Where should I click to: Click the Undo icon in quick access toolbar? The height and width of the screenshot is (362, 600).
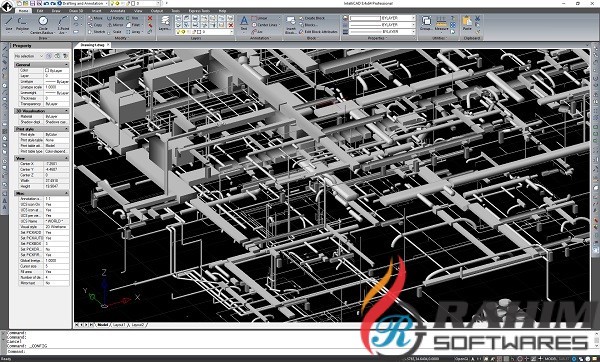click(x=45, y=3)
